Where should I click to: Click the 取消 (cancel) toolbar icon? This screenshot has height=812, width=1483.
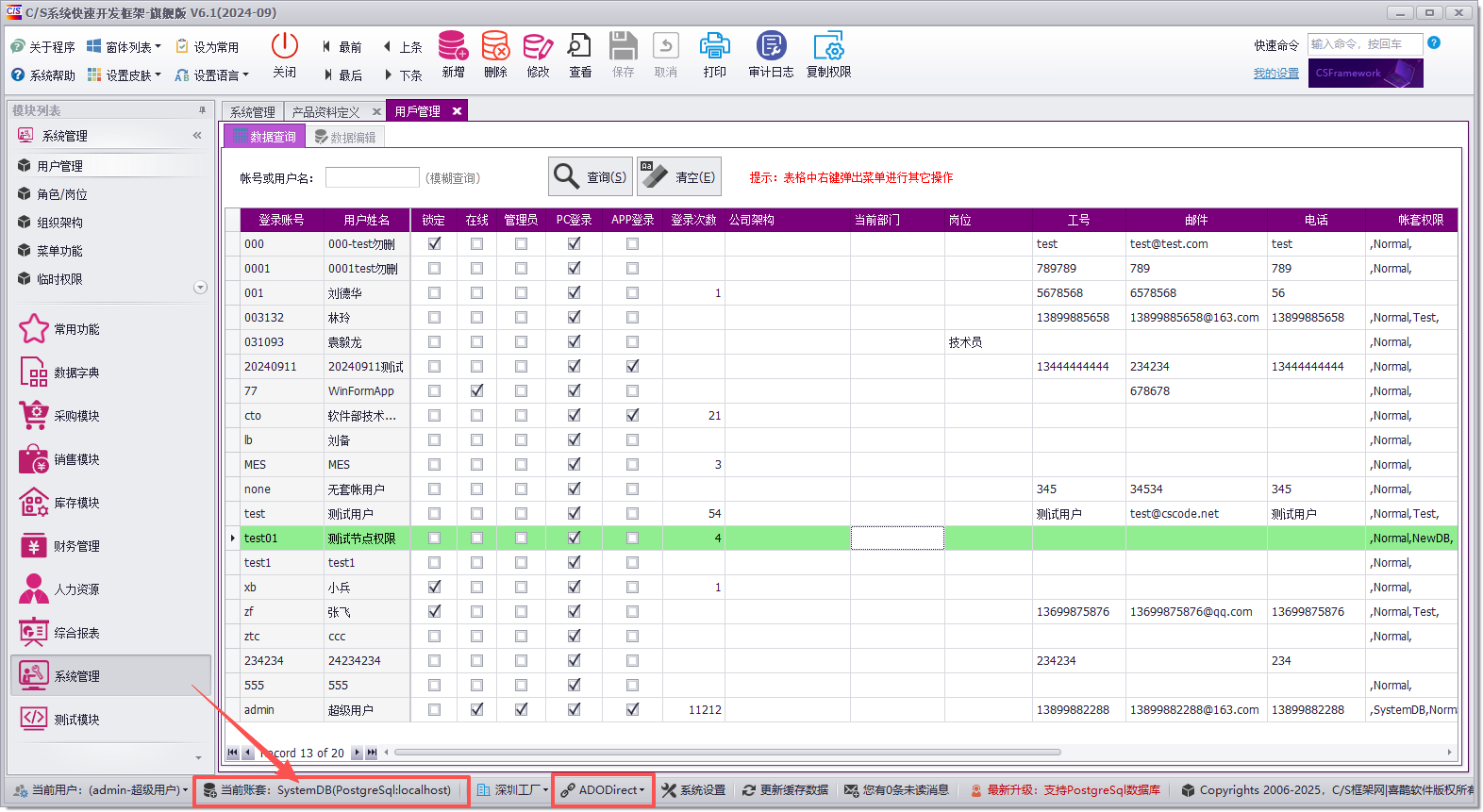[x=666, y=55]
